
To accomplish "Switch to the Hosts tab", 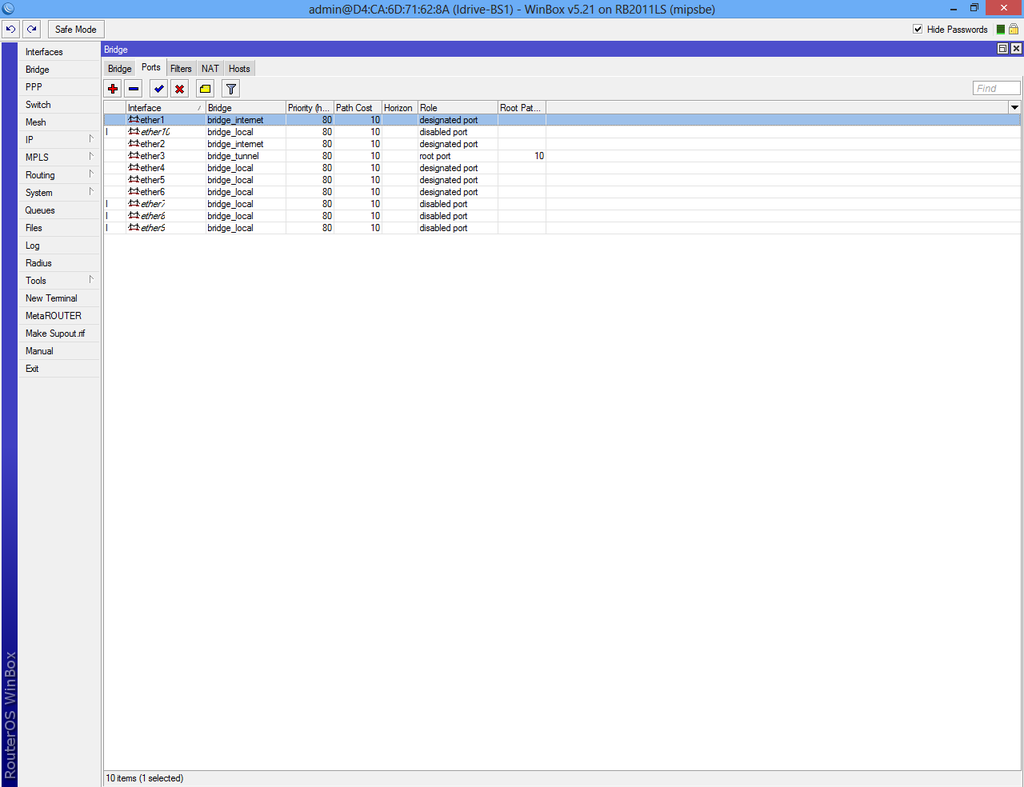I will pos(239,69).
